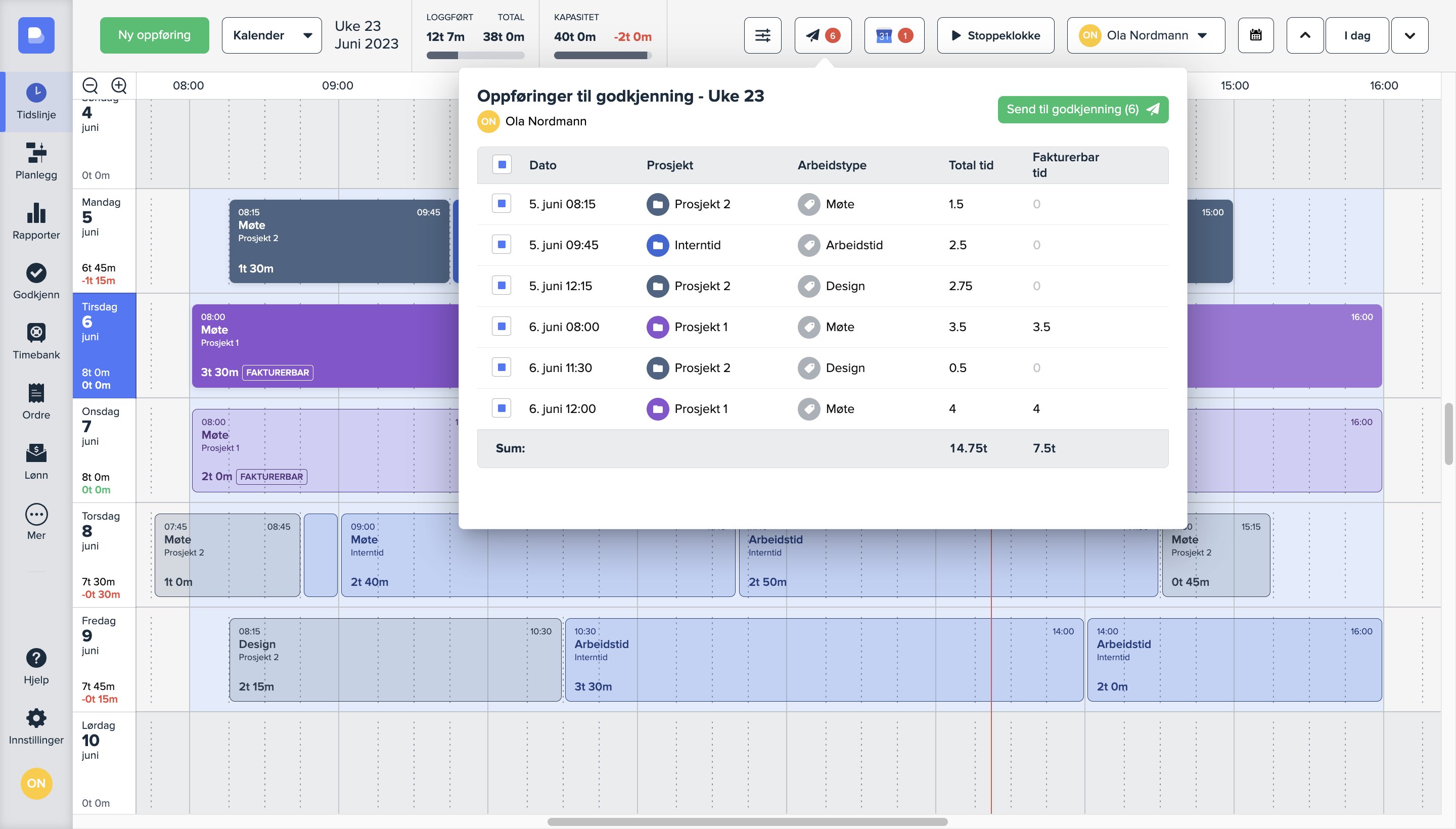
Task: Toggle the select-all checkbox in table header
Action: [x=502, y=165]
